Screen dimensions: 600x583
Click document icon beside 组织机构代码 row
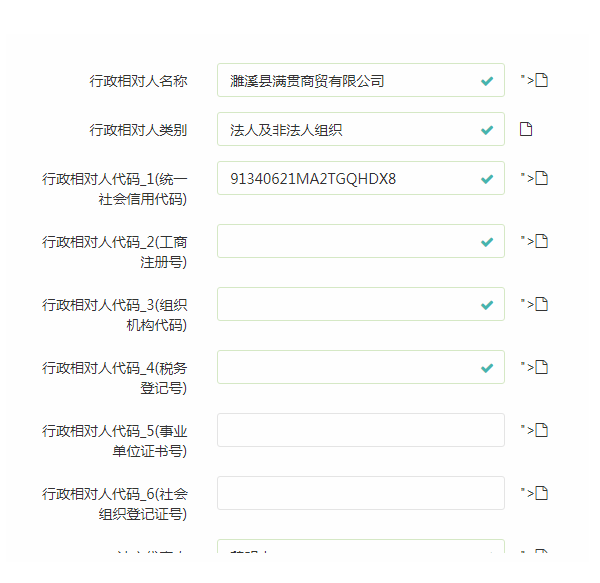point(541,305)
